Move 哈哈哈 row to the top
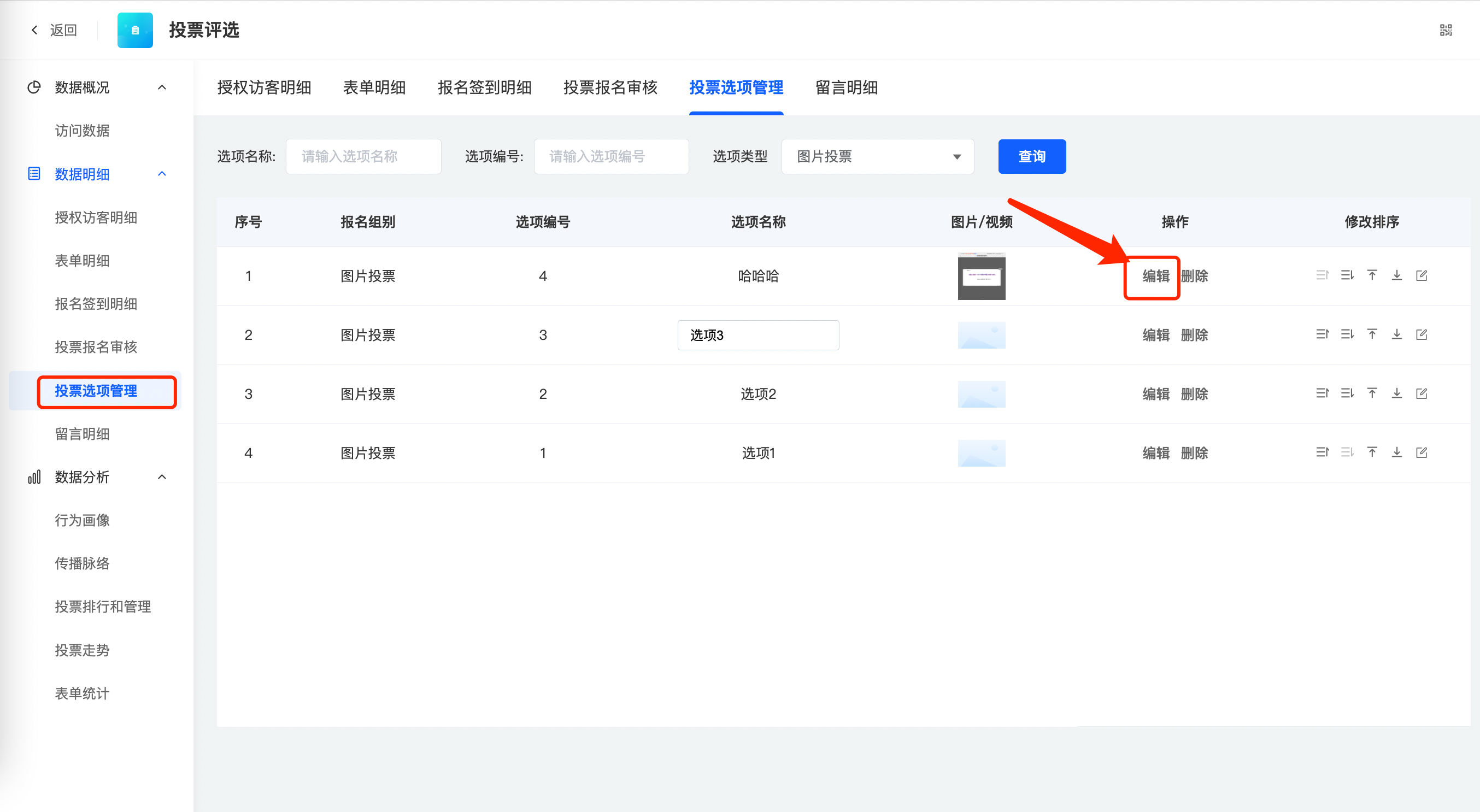 tap(1371, 275)
